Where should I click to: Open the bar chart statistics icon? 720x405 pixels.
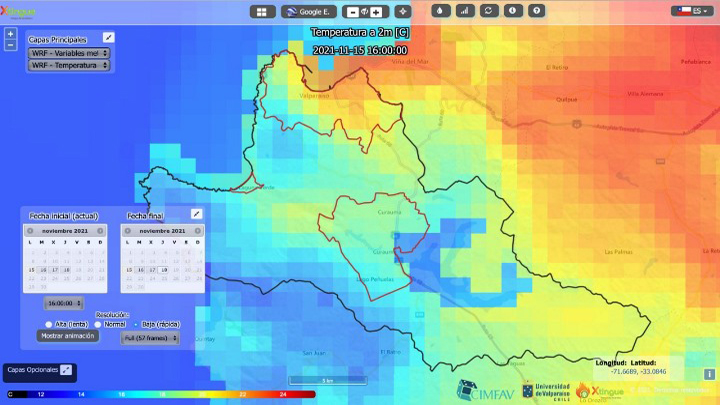pos(465,11)
